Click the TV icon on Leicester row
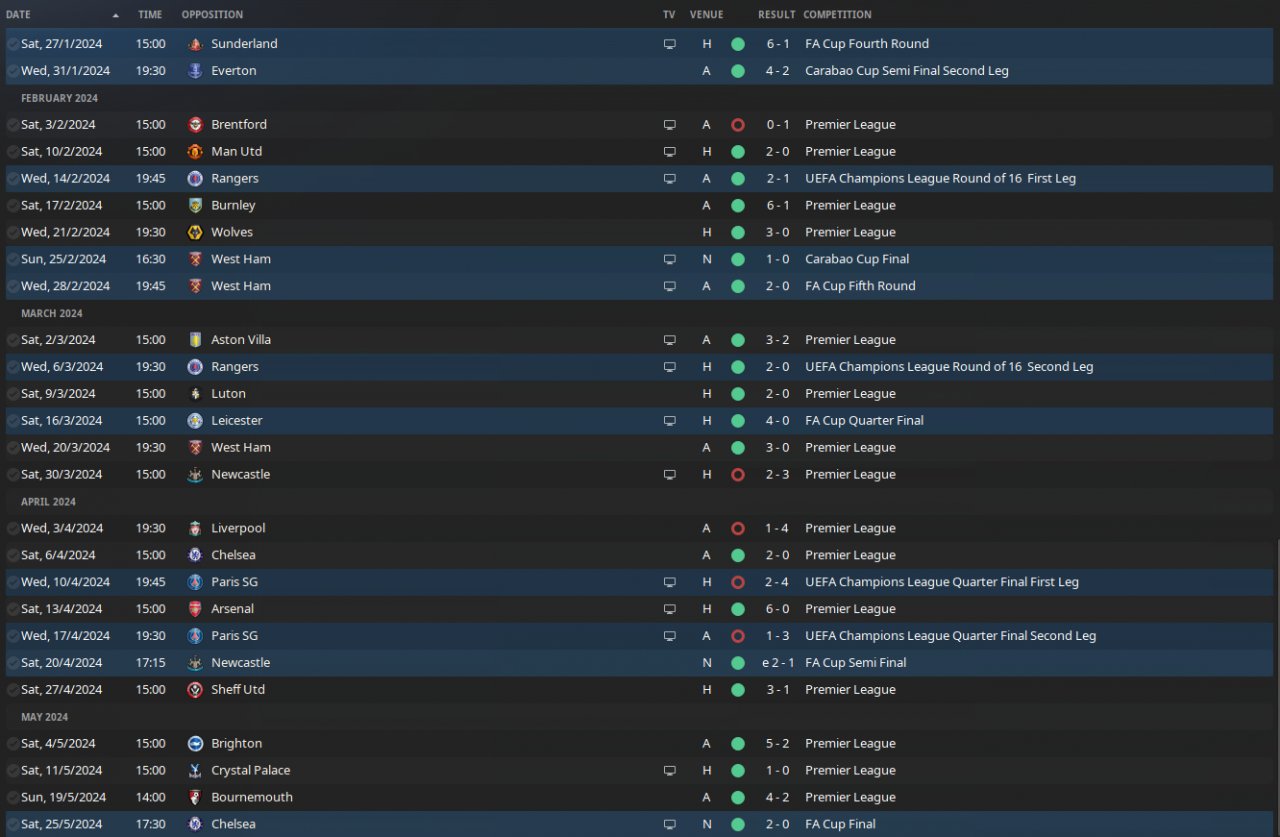1280x837 pixels. (x=669, y=421)
